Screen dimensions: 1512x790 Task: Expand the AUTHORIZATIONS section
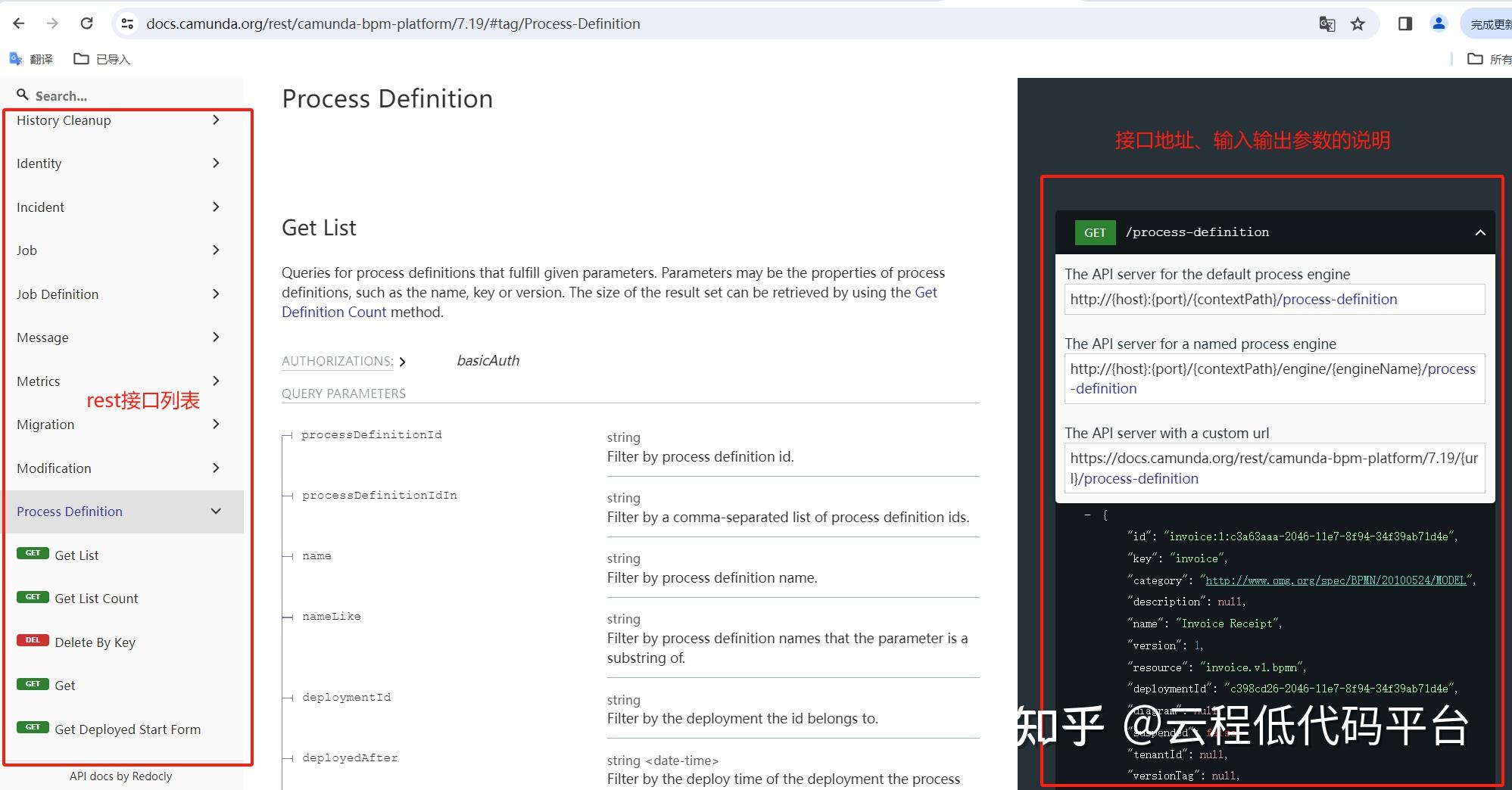[404, 362]
